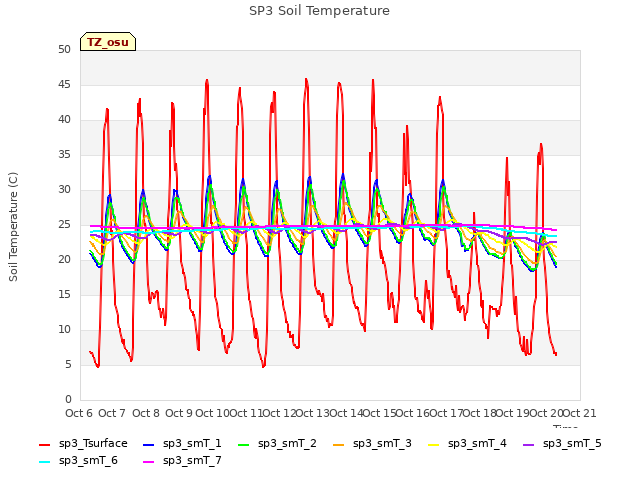Click the Oct 12 x-axis label

(279, 413)
